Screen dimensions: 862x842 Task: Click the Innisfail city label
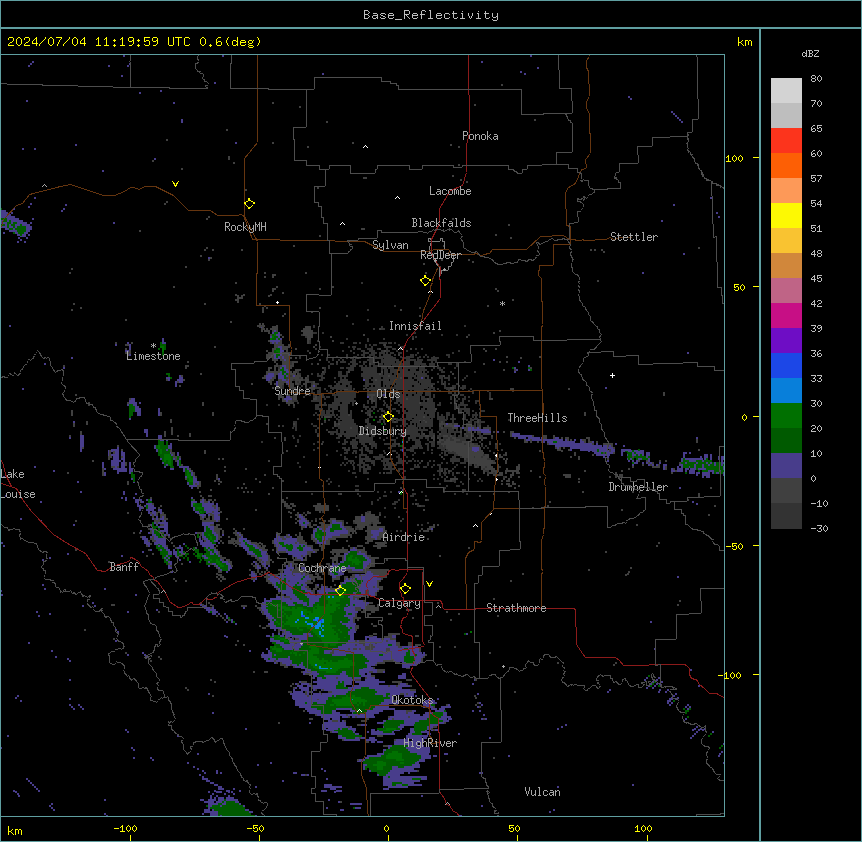click(x=415, y=326)
